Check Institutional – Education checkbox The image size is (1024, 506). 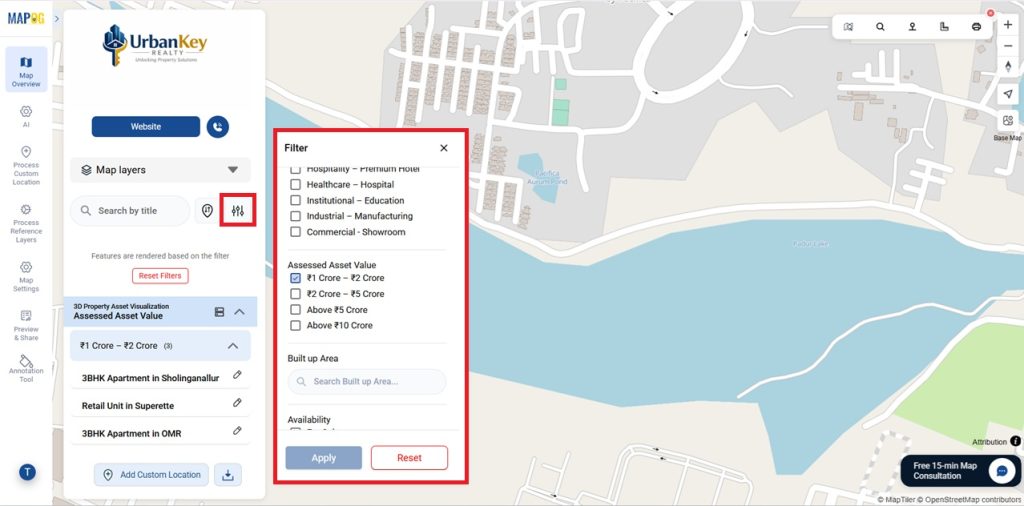tap(295, 200)
